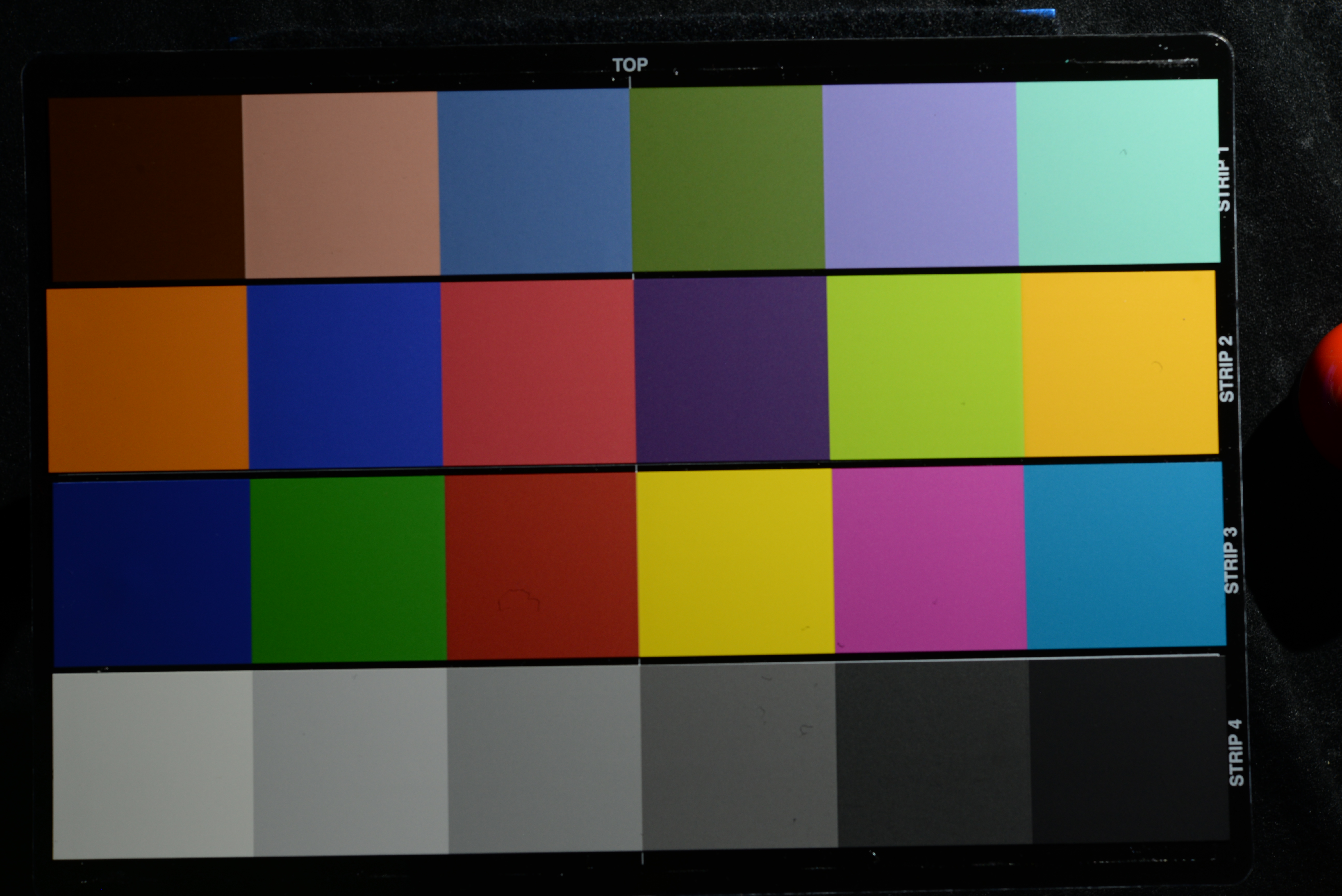Click the cyan blue patch in Strip 3
The width and height of the screenshot is (1342, 896).
[1125, 556]
